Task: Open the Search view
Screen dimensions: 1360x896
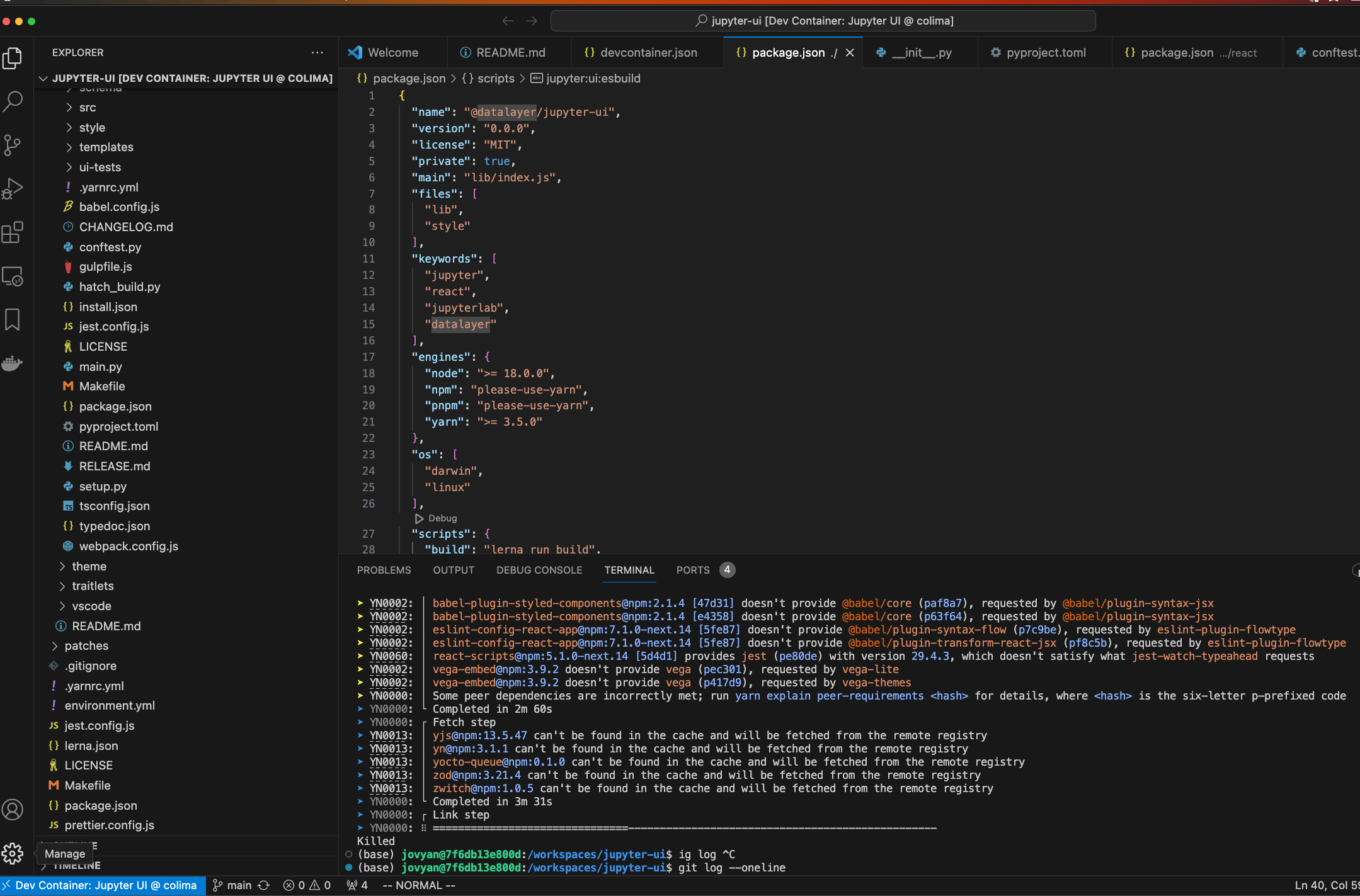Action: (13, 101)
